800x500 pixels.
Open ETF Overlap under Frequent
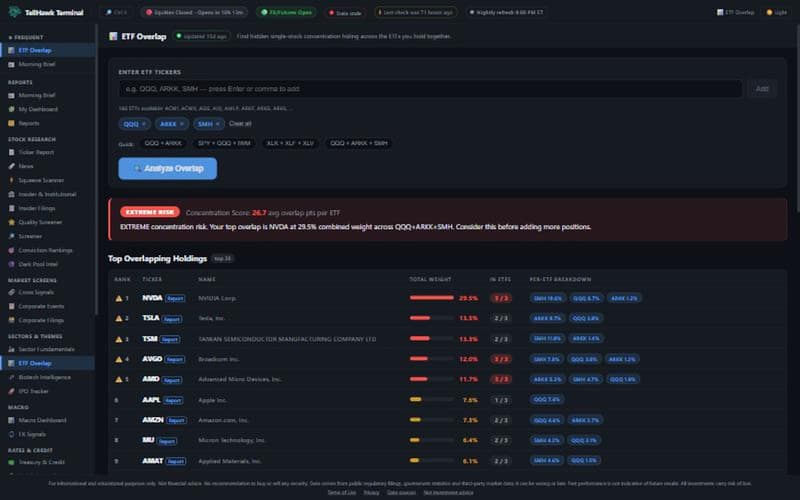coord(47,50)
